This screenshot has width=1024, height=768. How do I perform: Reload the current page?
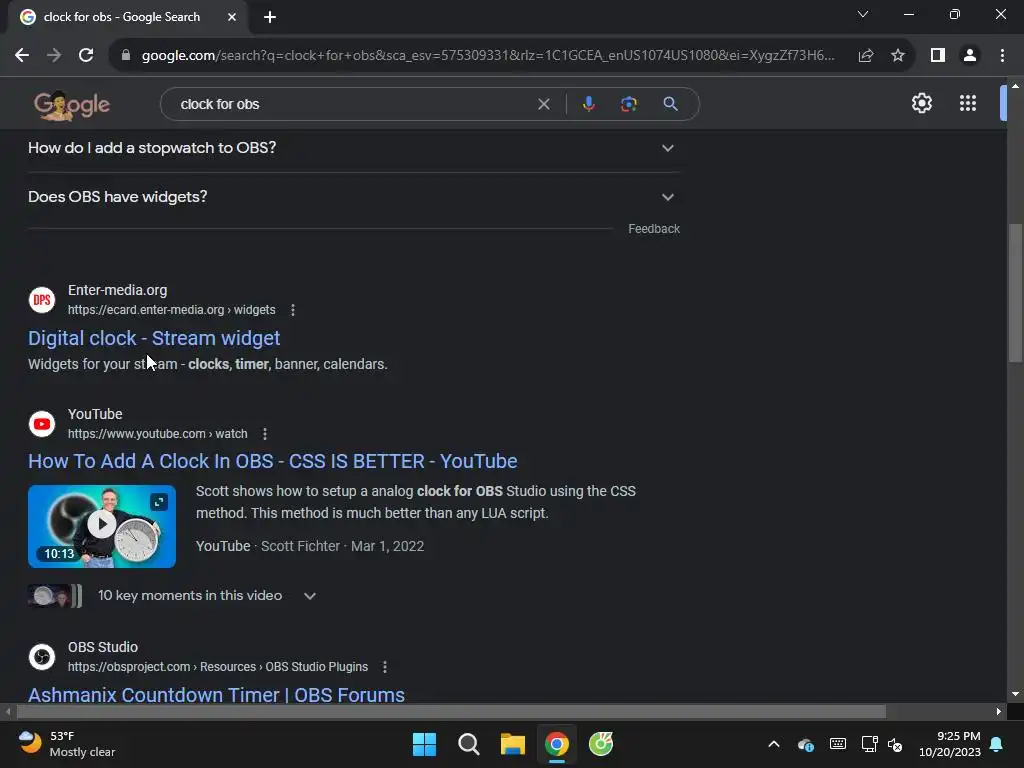pos(86,56)
